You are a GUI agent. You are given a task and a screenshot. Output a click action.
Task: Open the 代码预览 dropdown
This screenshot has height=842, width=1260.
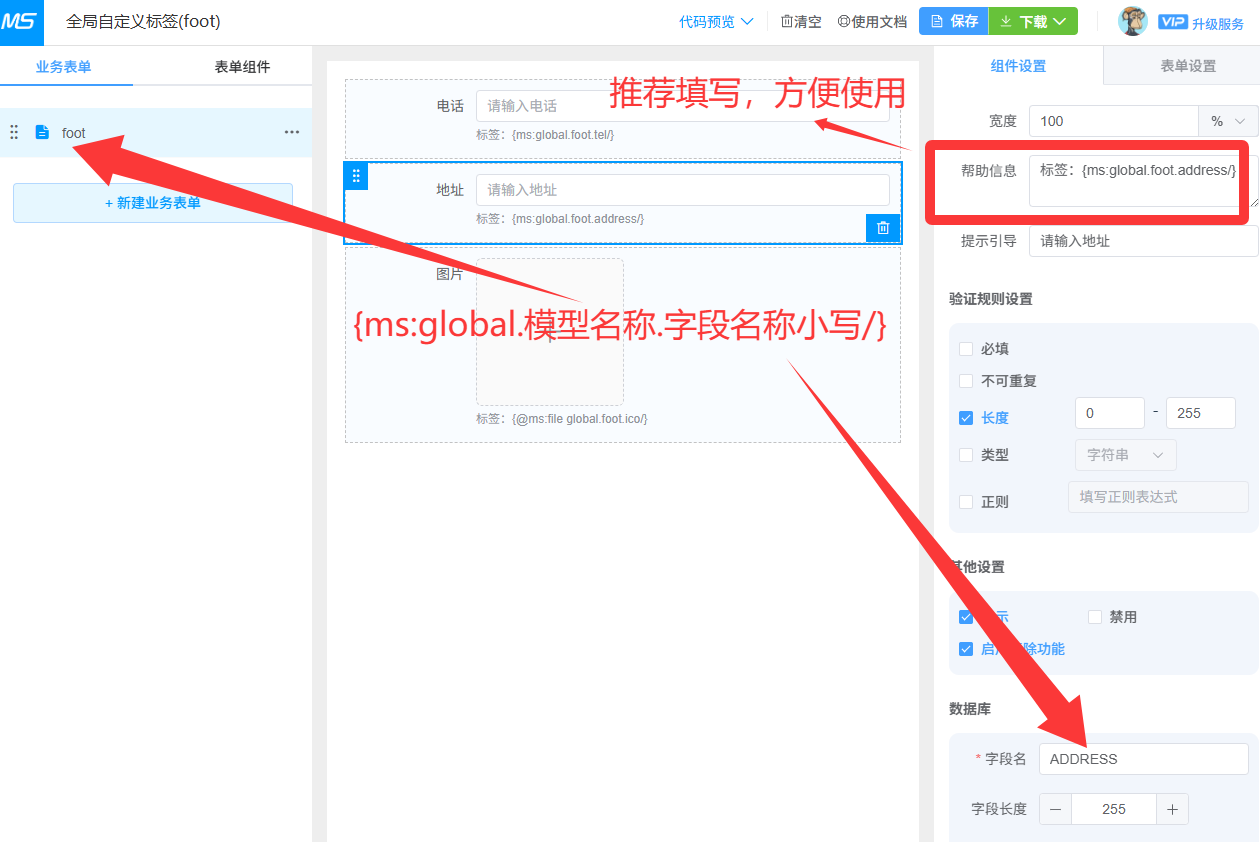coord(716,21)
